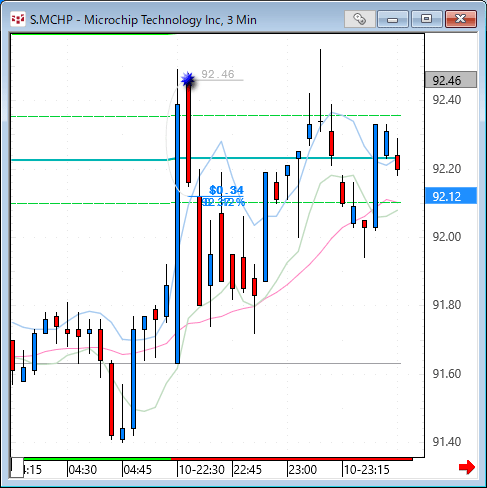Close the S.MCHP chart window
The height and width of the screenshot is (488, 487).
tap(461, 19)
